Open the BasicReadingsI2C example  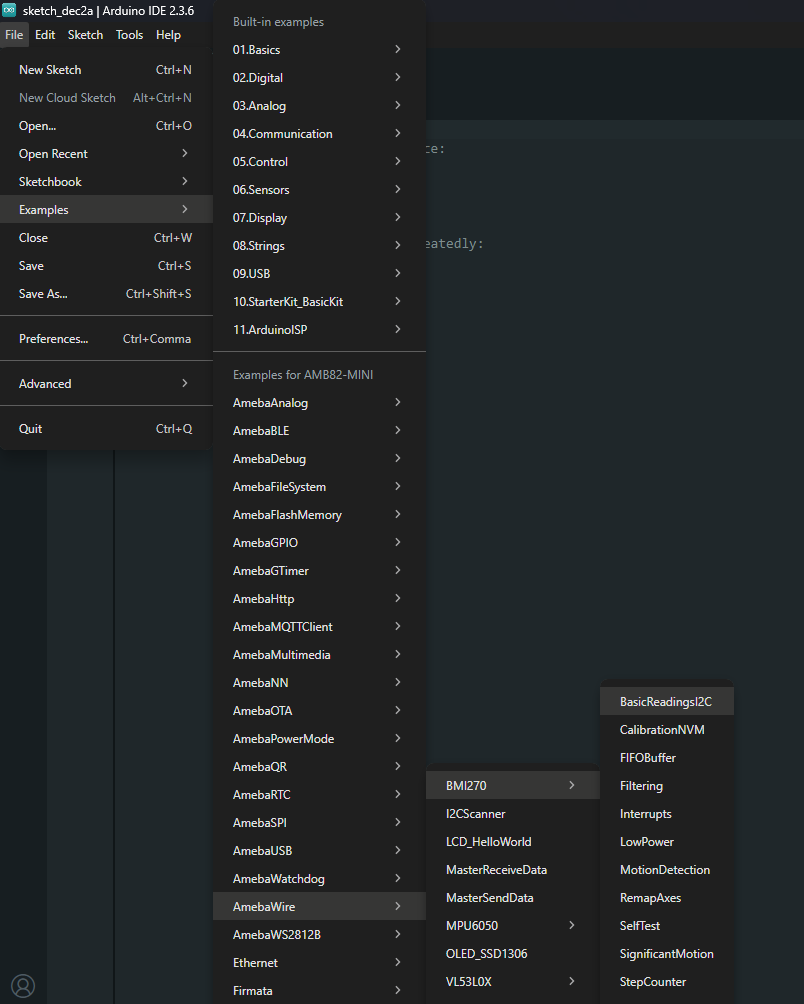[x=666, y=702]
